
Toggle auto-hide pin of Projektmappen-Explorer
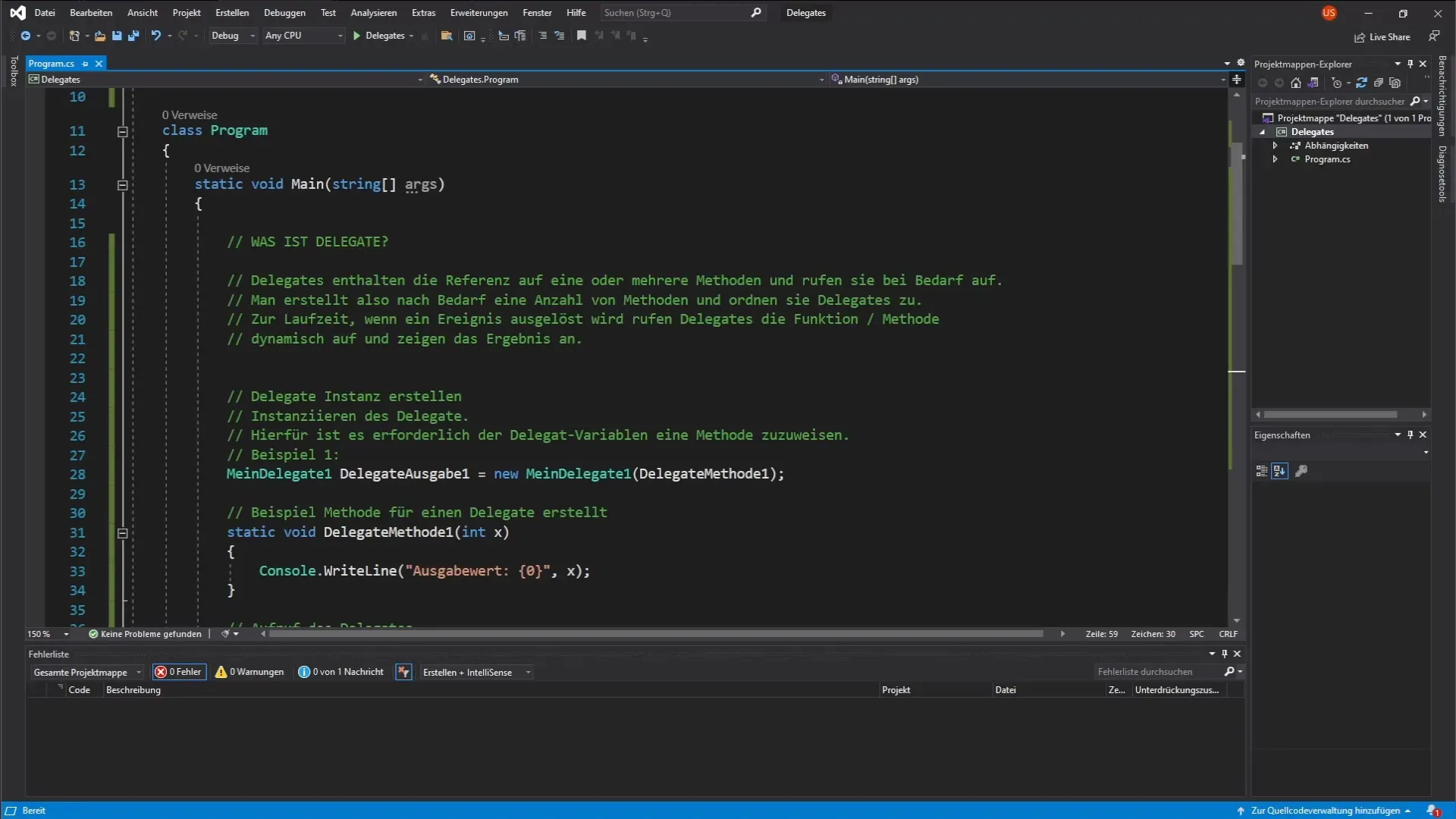[x=1410, y=64]
